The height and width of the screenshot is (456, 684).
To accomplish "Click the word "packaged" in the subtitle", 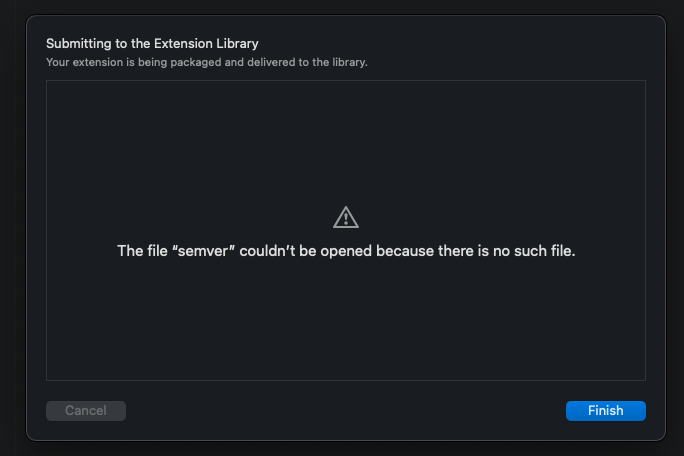I will pos(196,63).
